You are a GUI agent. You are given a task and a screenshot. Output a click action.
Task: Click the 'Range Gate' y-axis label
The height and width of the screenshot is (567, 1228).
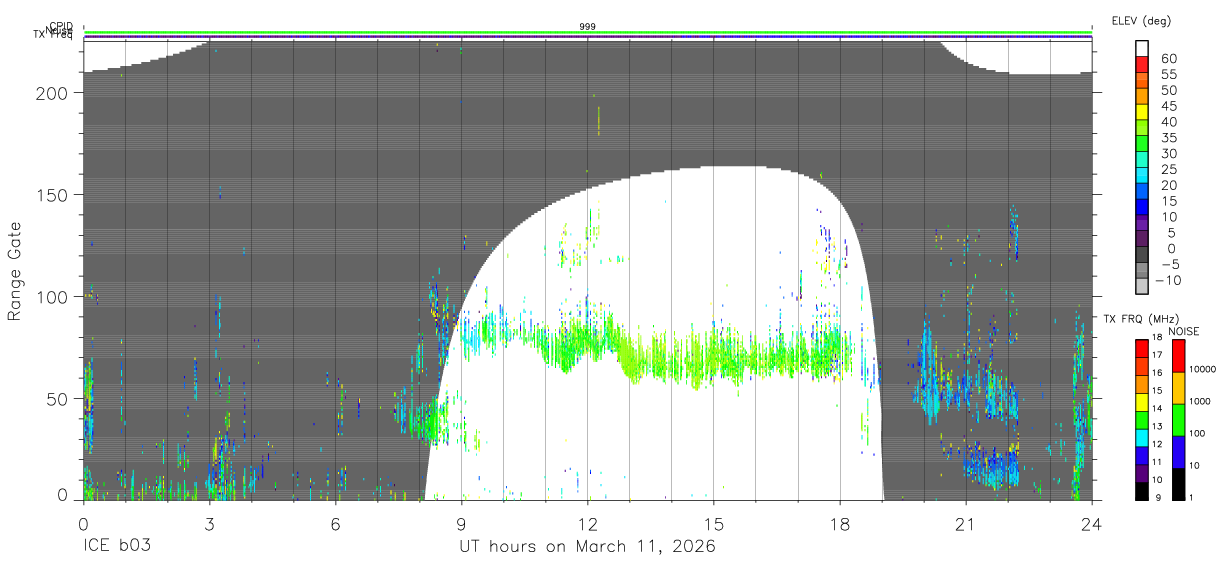15,271
